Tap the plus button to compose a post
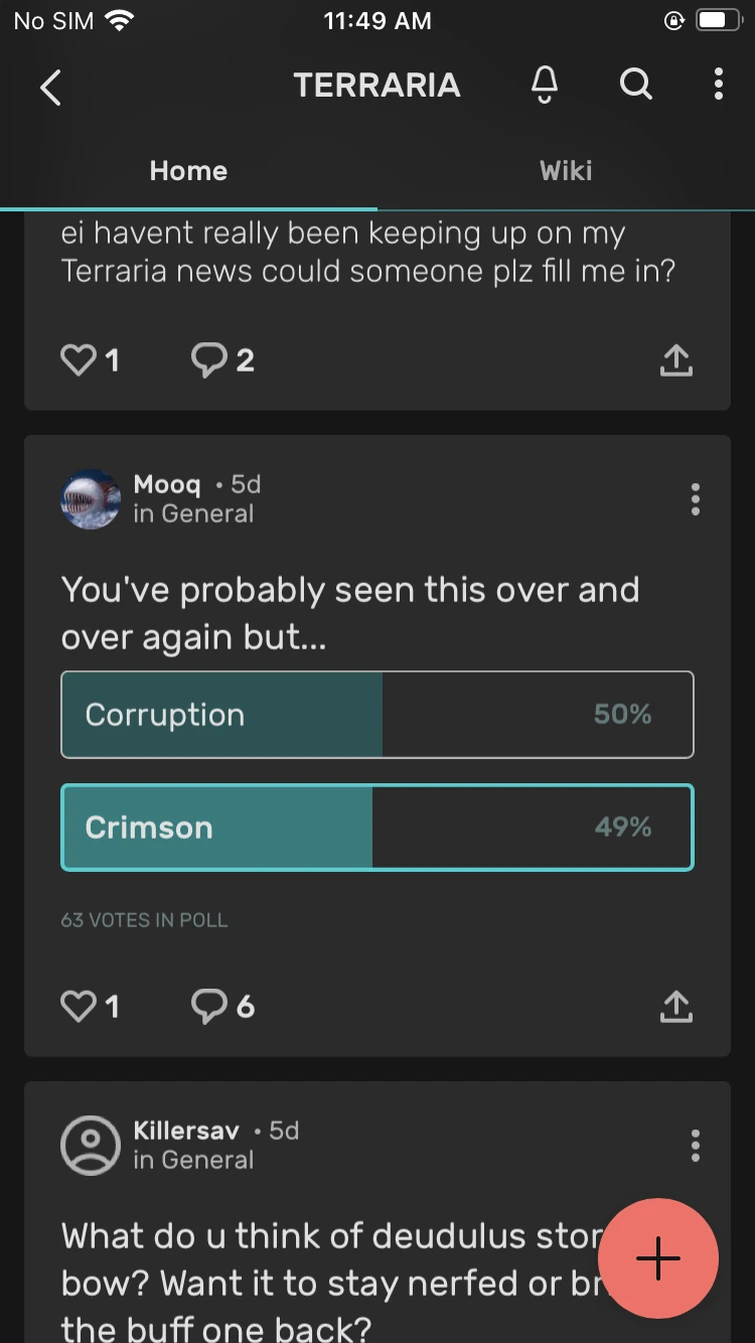The height and width of the screenshot is (1343, 755). point(658,1259)
